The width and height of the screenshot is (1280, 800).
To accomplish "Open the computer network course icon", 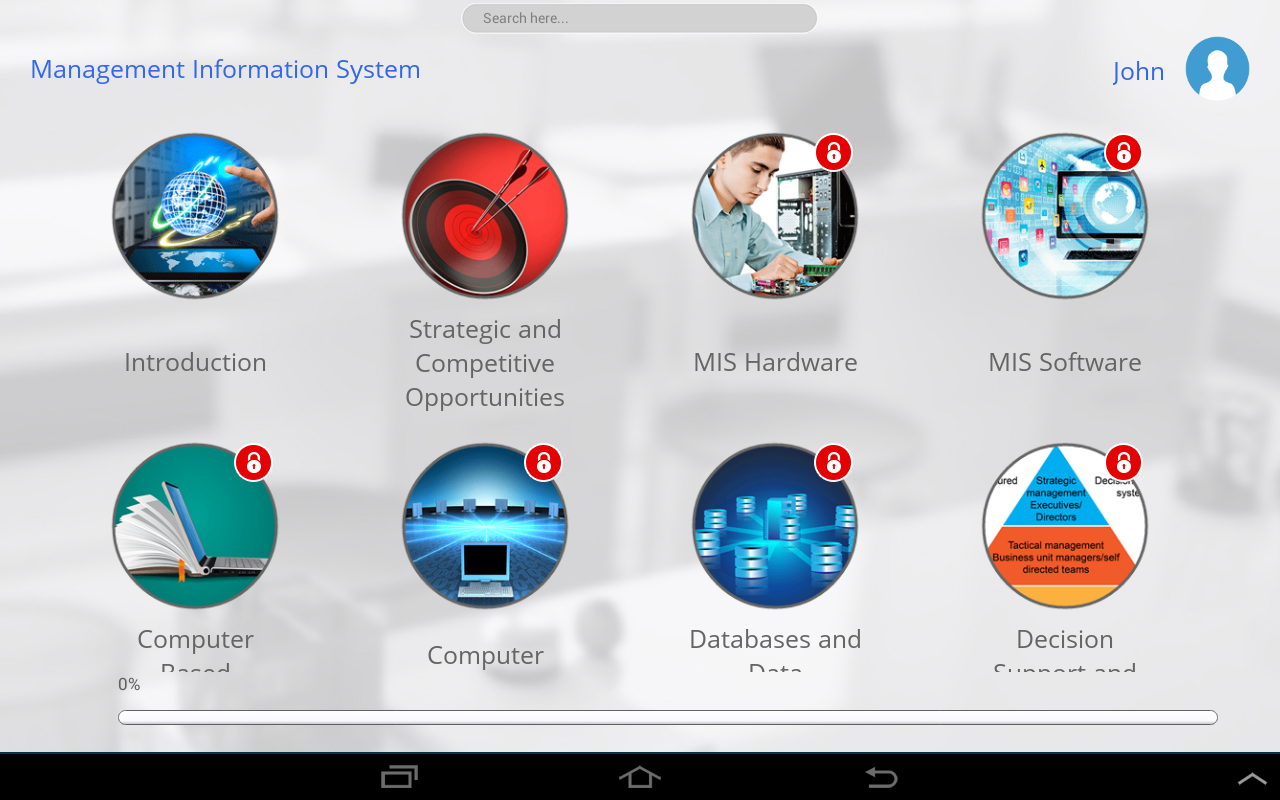I will tap(485, 526).
